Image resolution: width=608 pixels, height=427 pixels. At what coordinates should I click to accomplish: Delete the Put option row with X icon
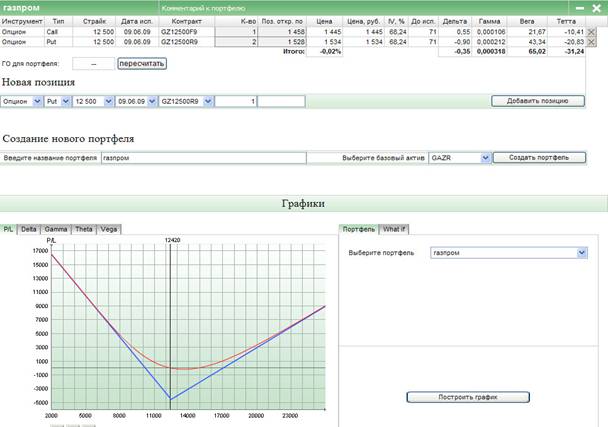coord(591,42)
